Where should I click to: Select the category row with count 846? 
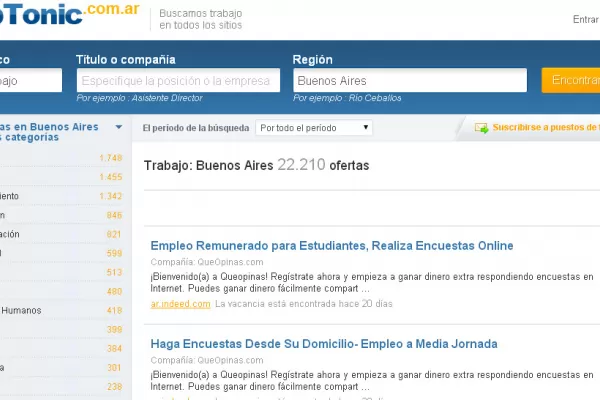click(x=61, y=215)
